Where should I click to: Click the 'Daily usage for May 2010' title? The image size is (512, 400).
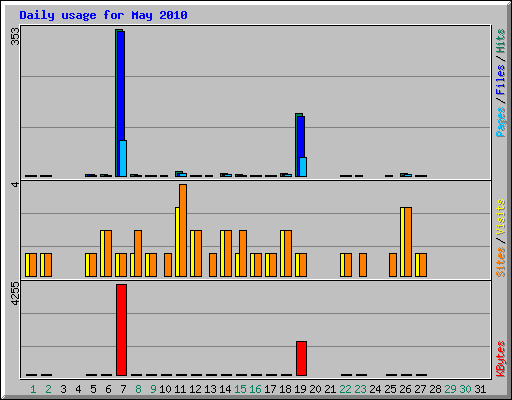coord(103,15)
